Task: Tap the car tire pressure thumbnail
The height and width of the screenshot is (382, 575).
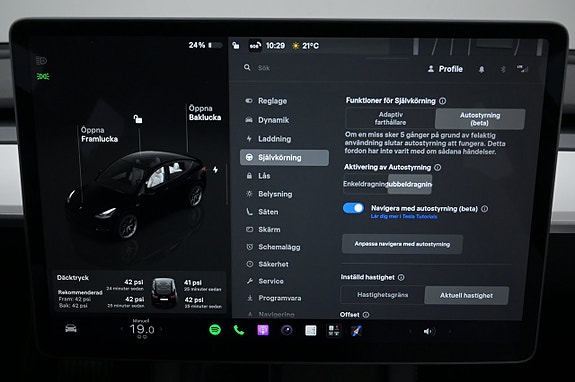Action: point(164,292)
